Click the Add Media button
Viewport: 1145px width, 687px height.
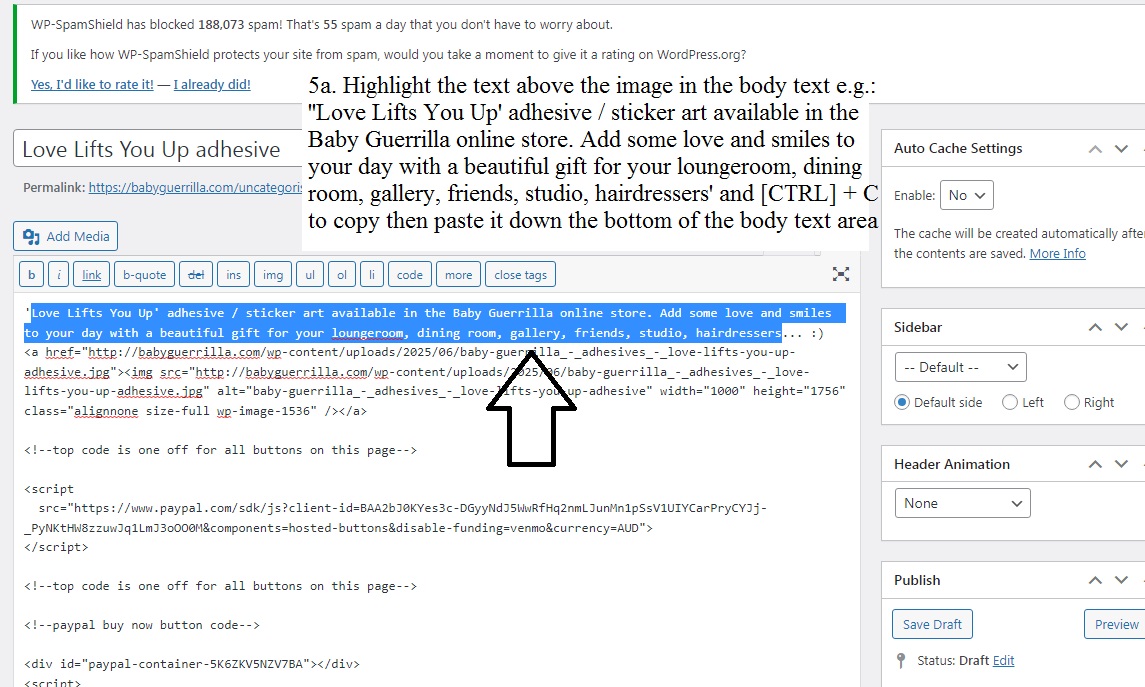(65, 236)
